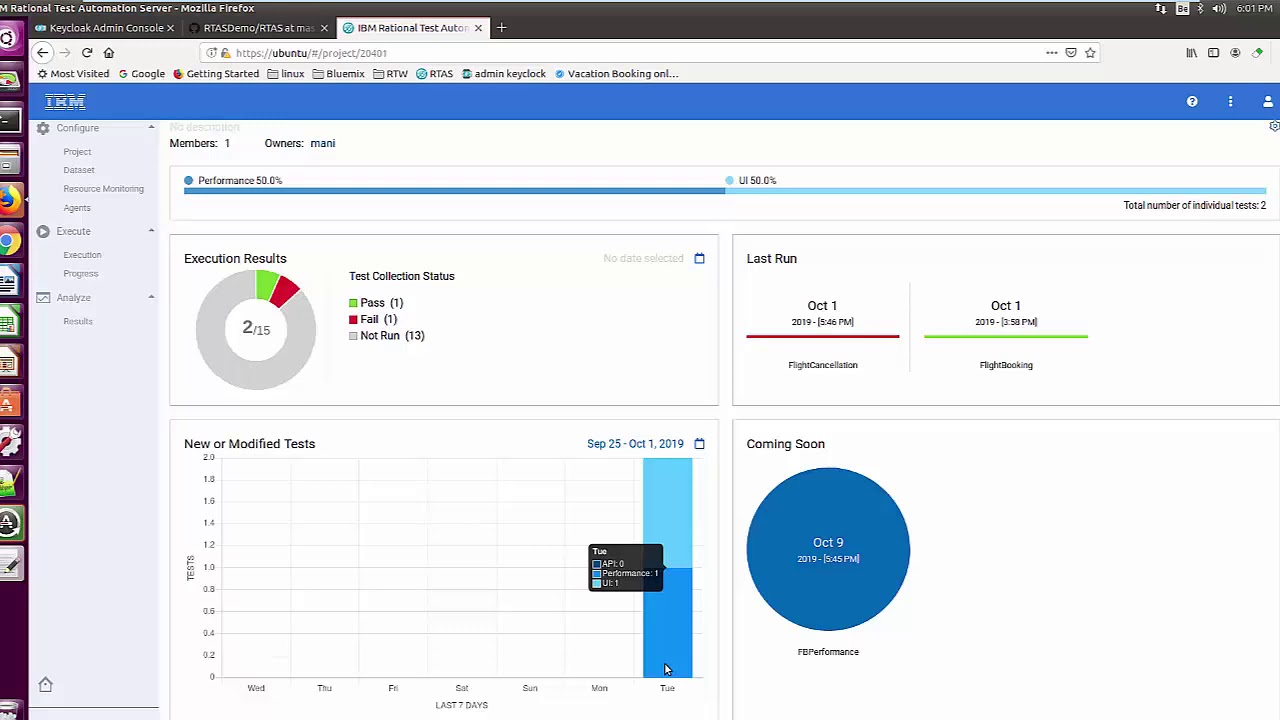Click the Sep 25 - Oct 1, 2019 date range
The width and height of the screenshot is (1280, 720).
pyautogui.click(x=635, y=443)
